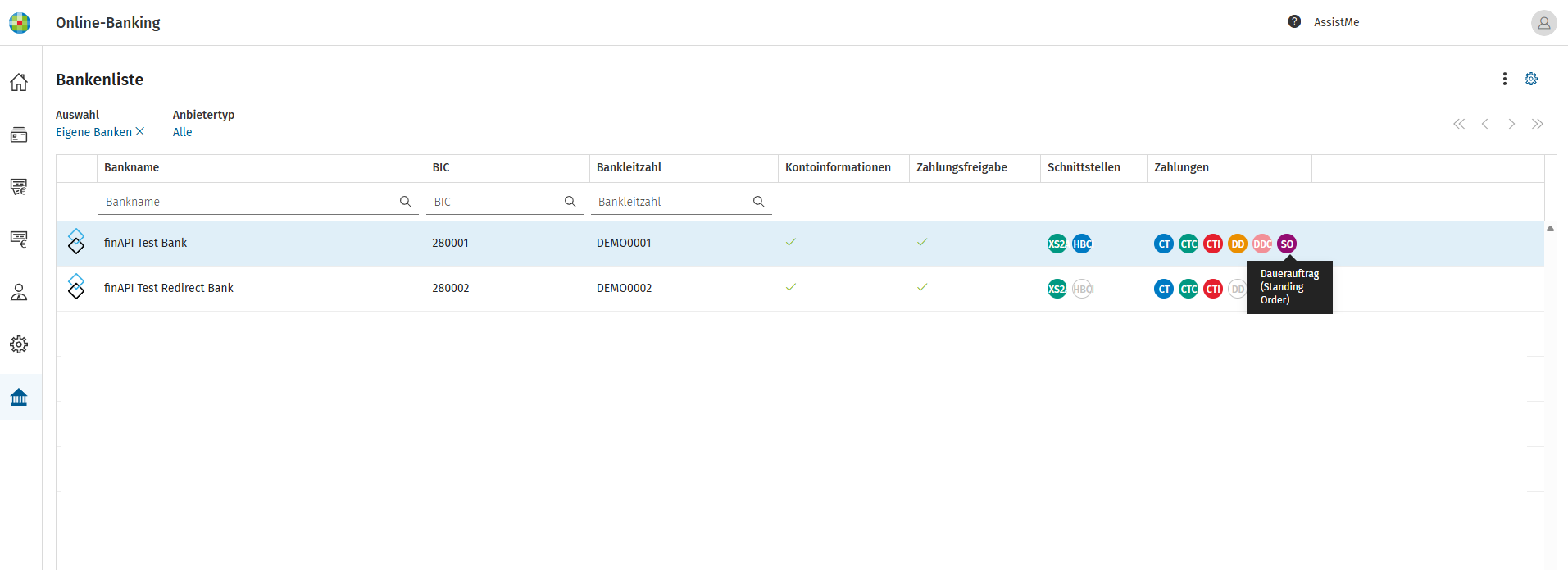Click the search icon in BIC filter

pyautogui.click(x=570, y=202)
